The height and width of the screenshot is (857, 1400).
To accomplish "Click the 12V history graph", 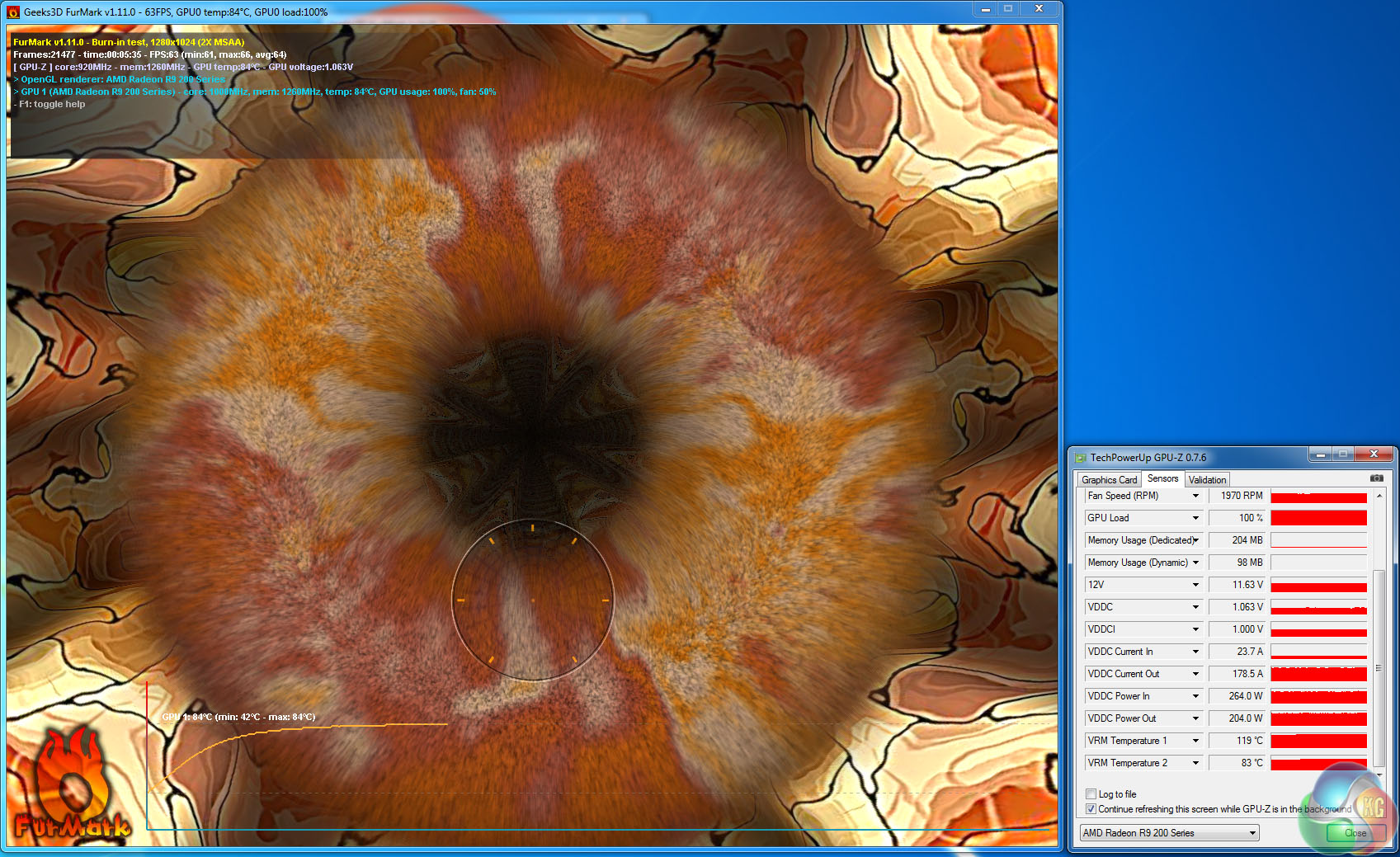I will click(x=1318, y=585).
